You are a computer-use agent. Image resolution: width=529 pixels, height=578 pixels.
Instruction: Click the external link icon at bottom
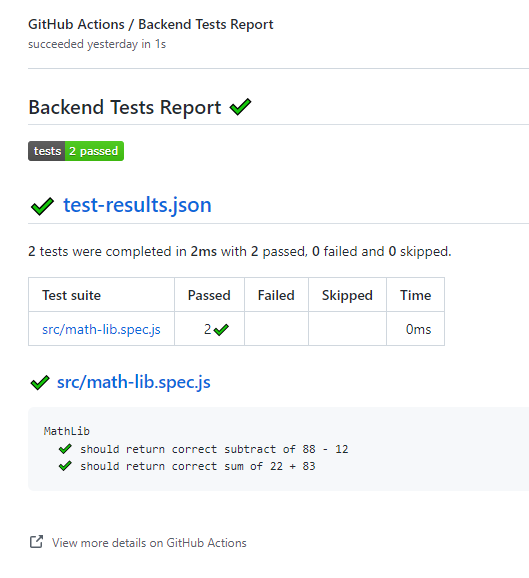tap(36, 542)
